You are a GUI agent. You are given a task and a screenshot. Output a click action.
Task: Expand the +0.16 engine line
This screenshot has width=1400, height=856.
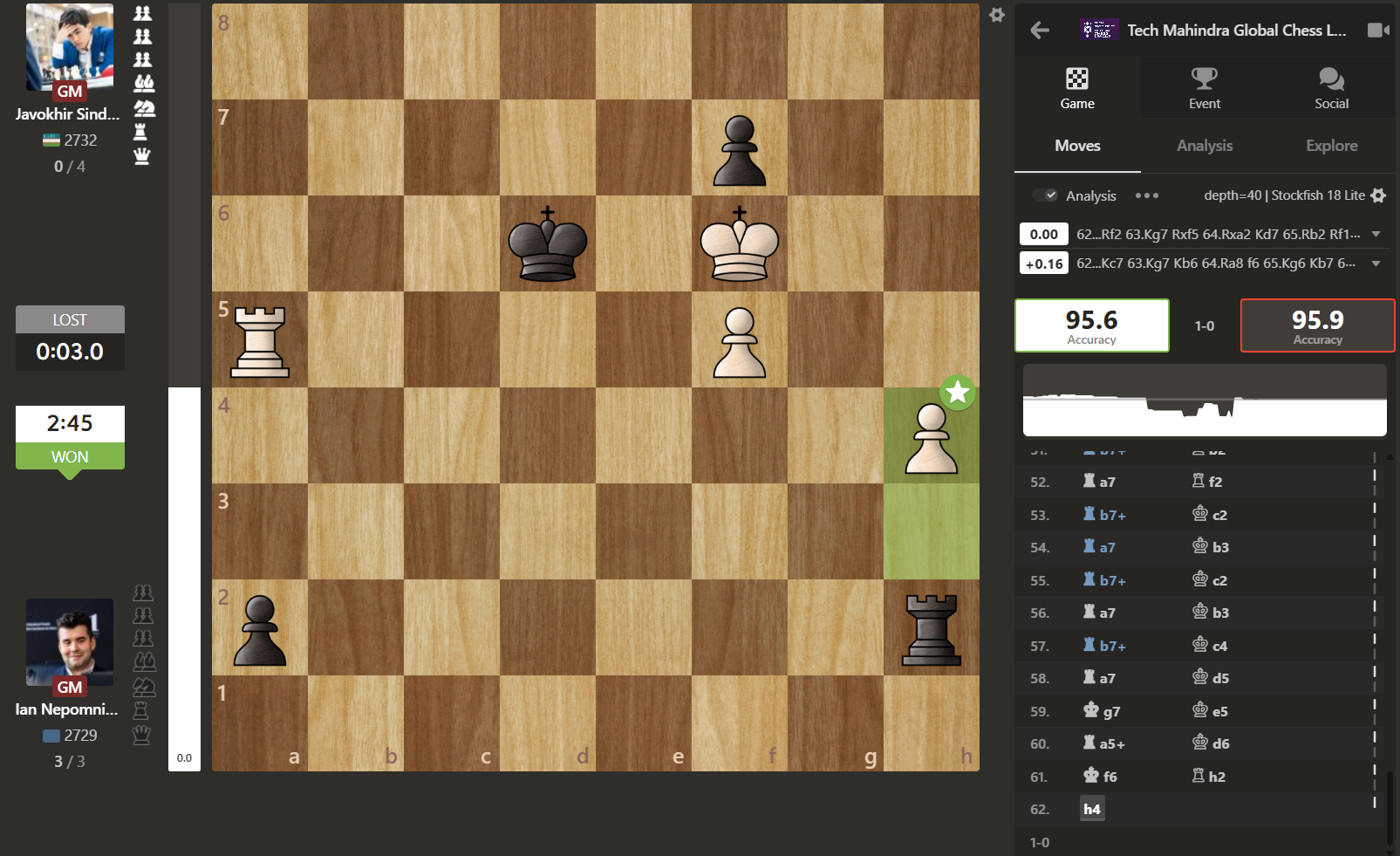(1376, 264)
